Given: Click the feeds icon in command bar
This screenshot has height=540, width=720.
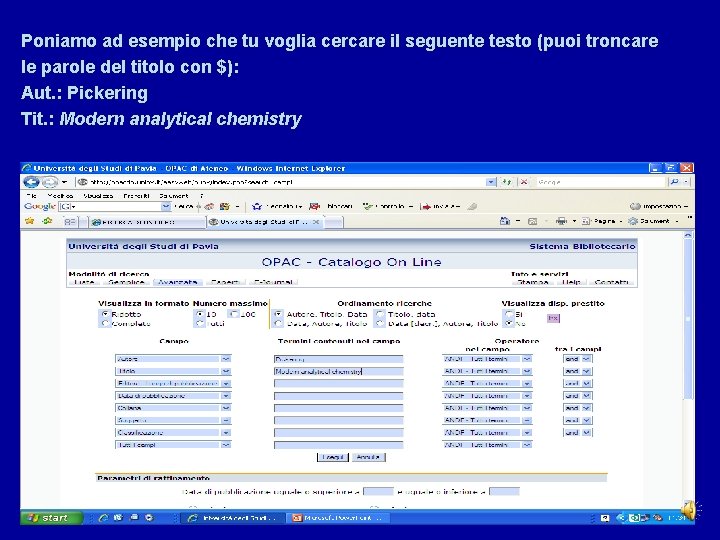Looking at the screenshot, I should (532, 221).
